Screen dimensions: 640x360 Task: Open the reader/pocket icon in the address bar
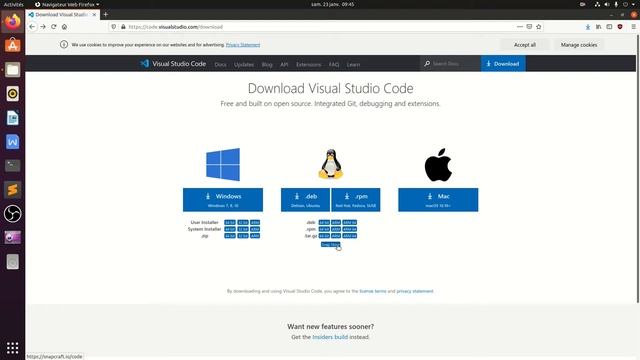[529, 27]
